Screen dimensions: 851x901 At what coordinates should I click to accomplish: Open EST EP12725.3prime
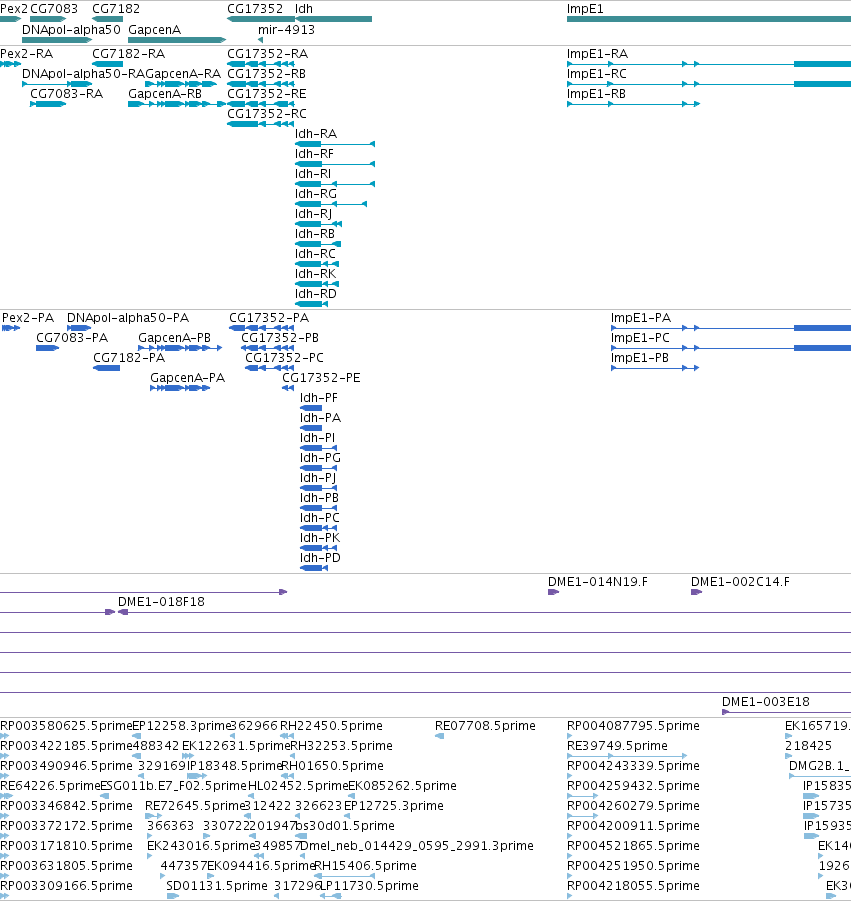[x=394, y=806]
